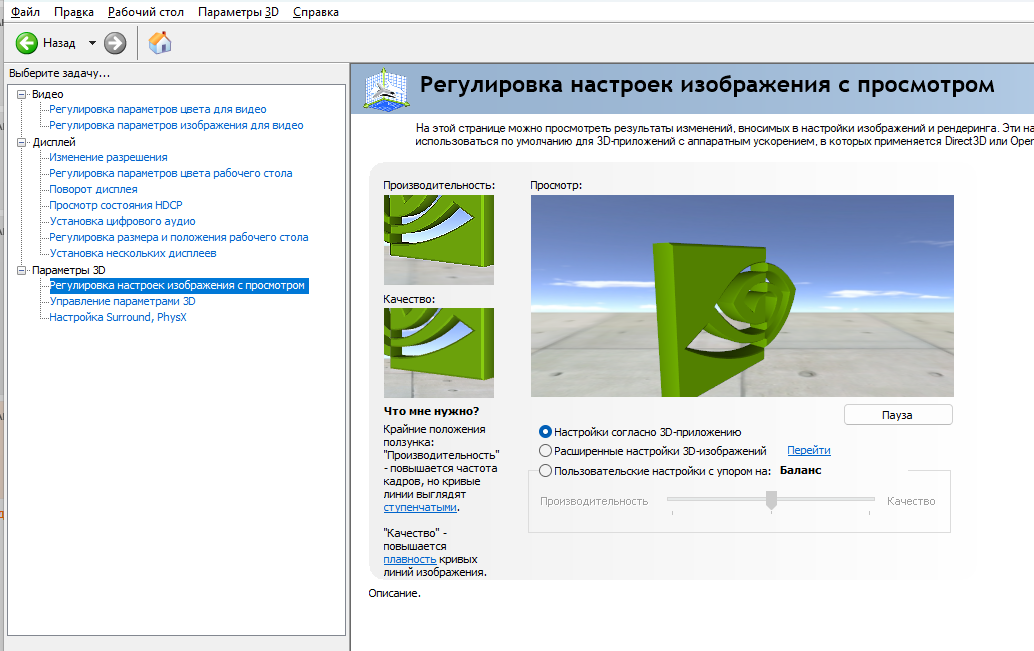
Task: Select Регулировка параметров изображения для видео
Action: 176,125
